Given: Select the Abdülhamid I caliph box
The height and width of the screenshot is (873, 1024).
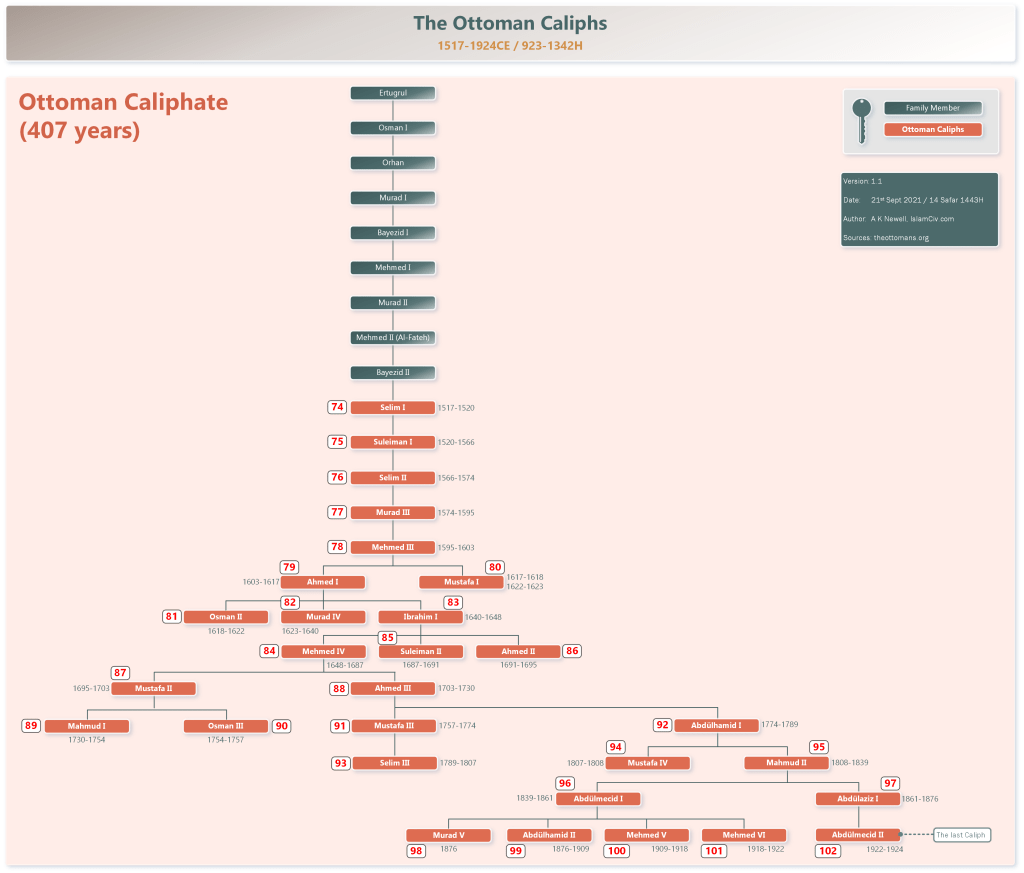Looking at the screenshot, I should click(714, 725).
